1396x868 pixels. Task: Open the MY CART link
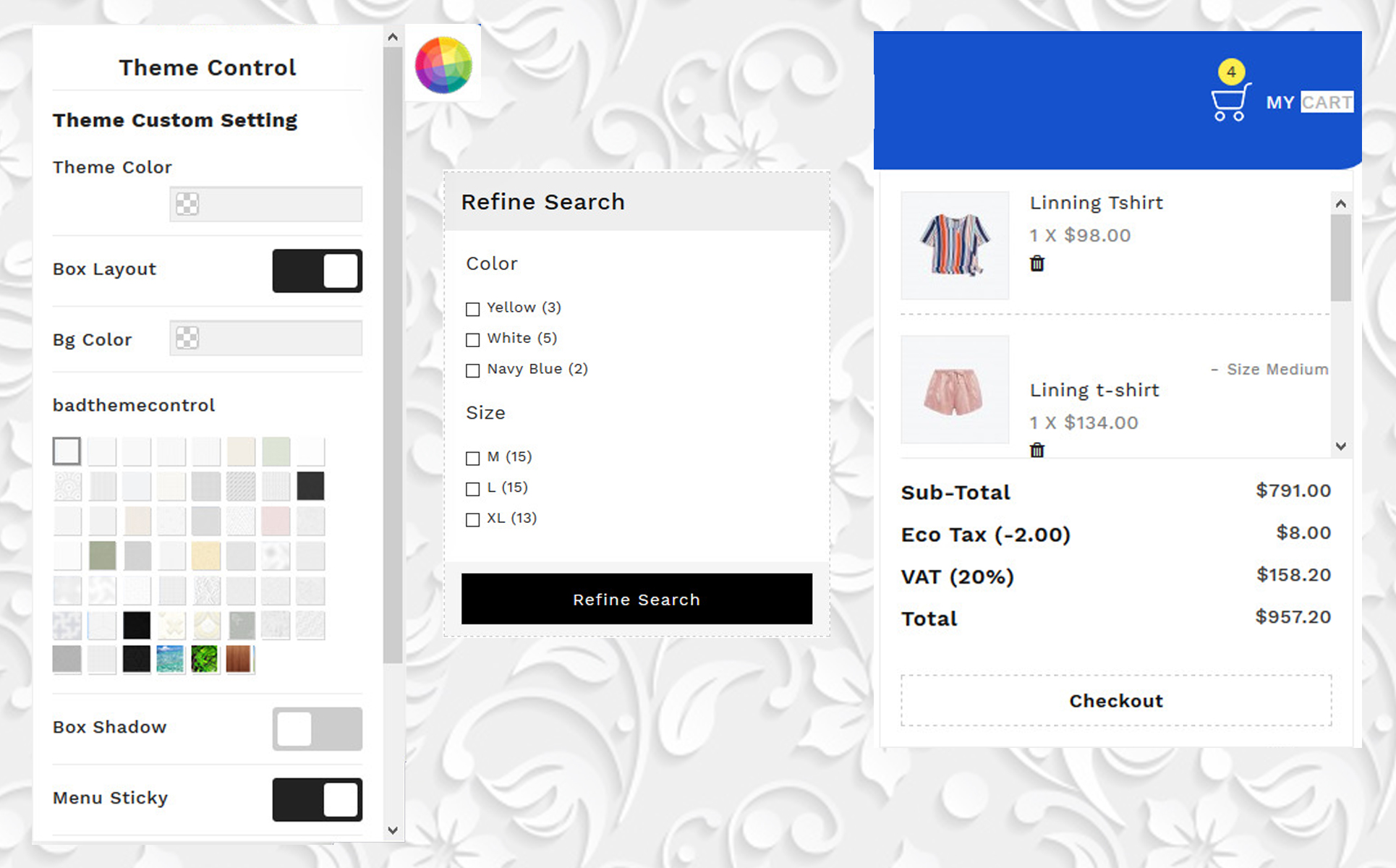point(1309,102)
